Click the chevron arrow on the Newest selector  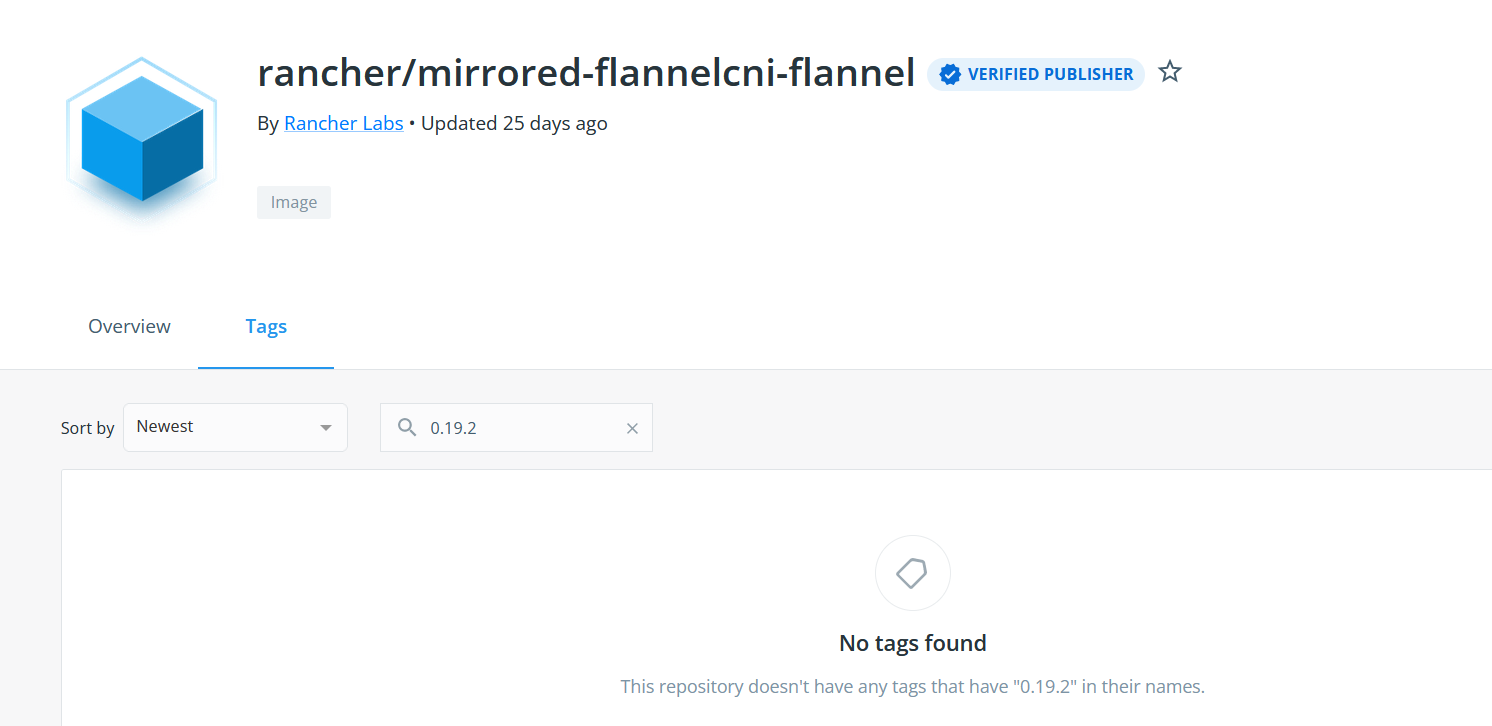pos(324,426)
